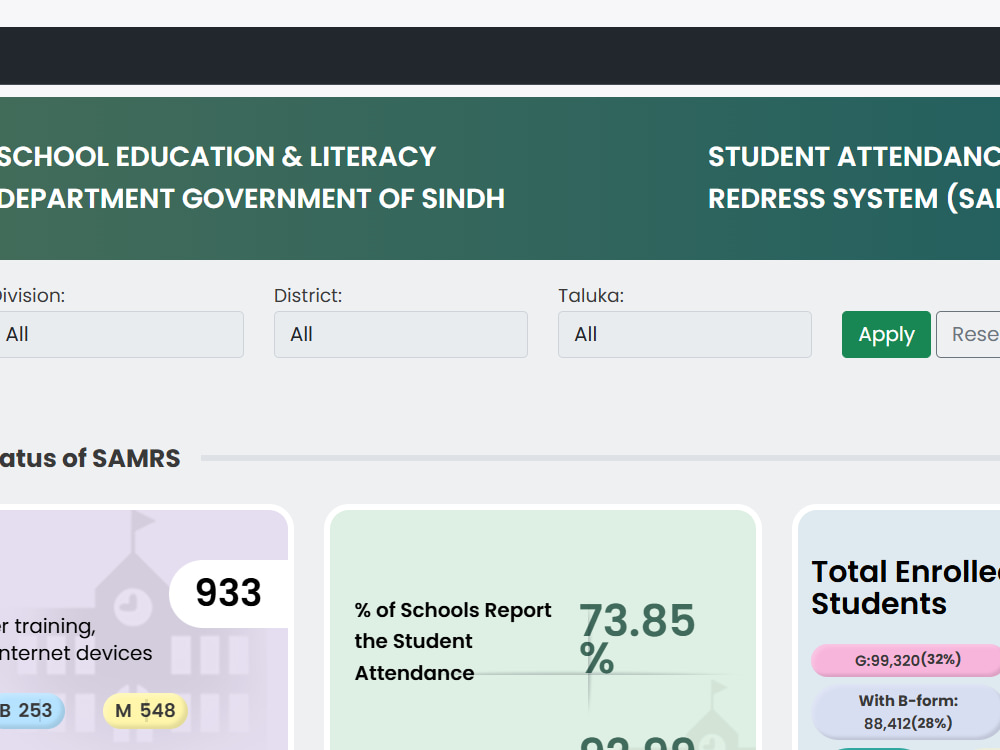This screenshot has height=750, width=1000.
Task: Click the yellow M 548 pill
Action: coord(145,710)
